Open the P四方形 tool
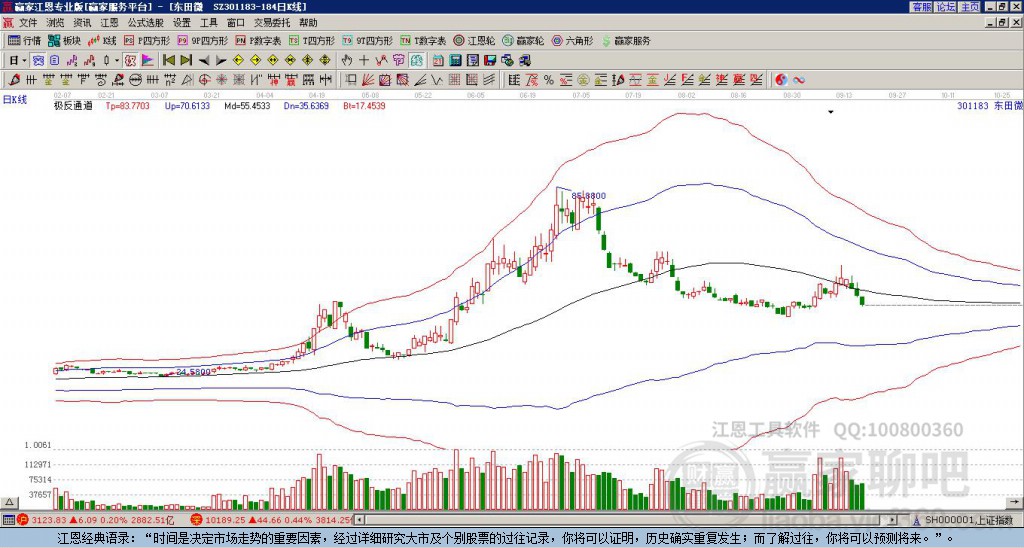The image size is (1024, 548). [147, 40]
